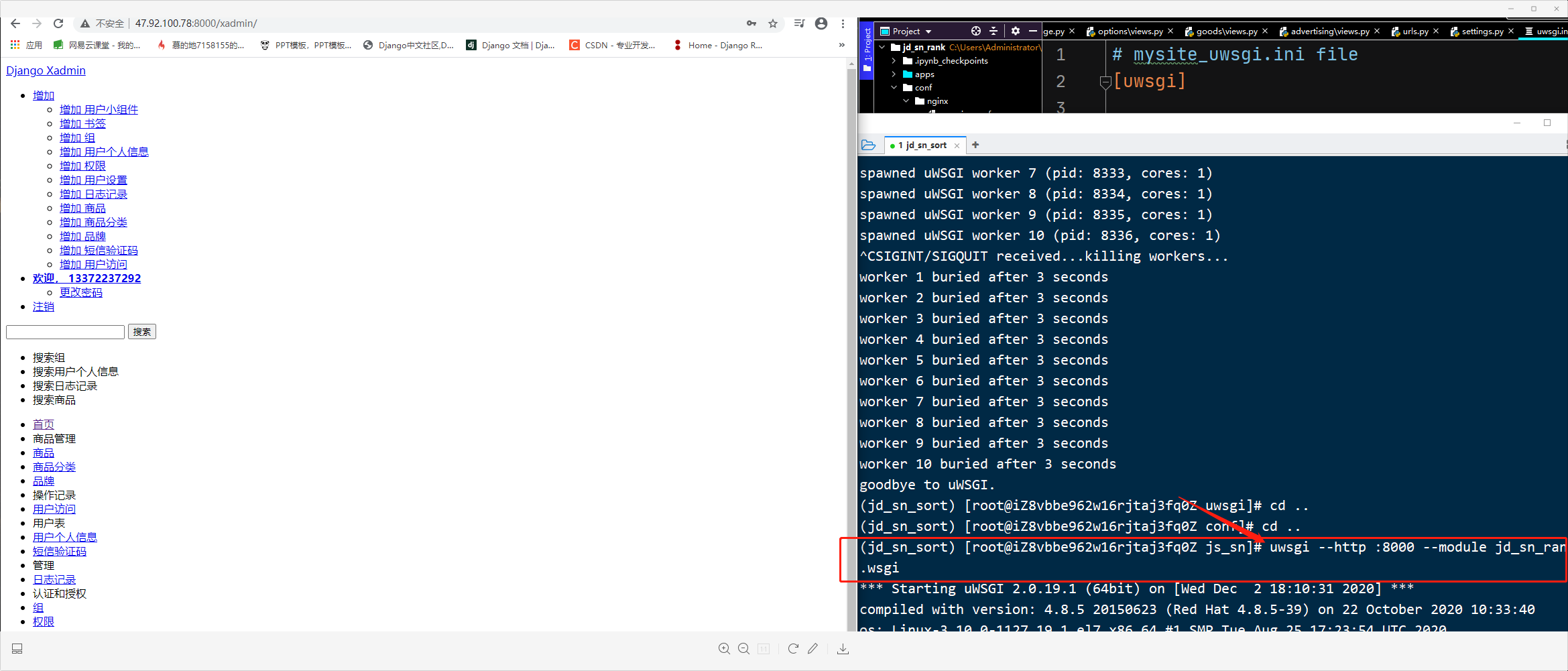The height and width of the screenshot is (671, 1568).
Task: Open Home - Django R... bookmark
Action: tap(718, 45)
